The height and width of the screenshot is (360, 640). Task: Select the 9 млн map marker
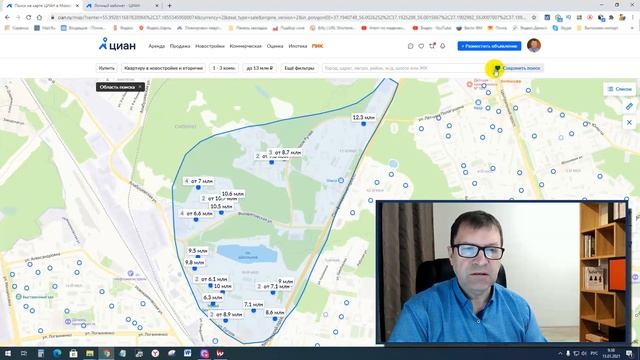285,281
